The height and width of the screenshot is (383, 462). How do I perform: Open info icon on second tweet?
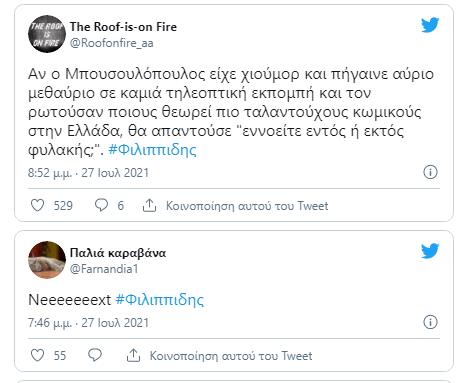point(430,322)
